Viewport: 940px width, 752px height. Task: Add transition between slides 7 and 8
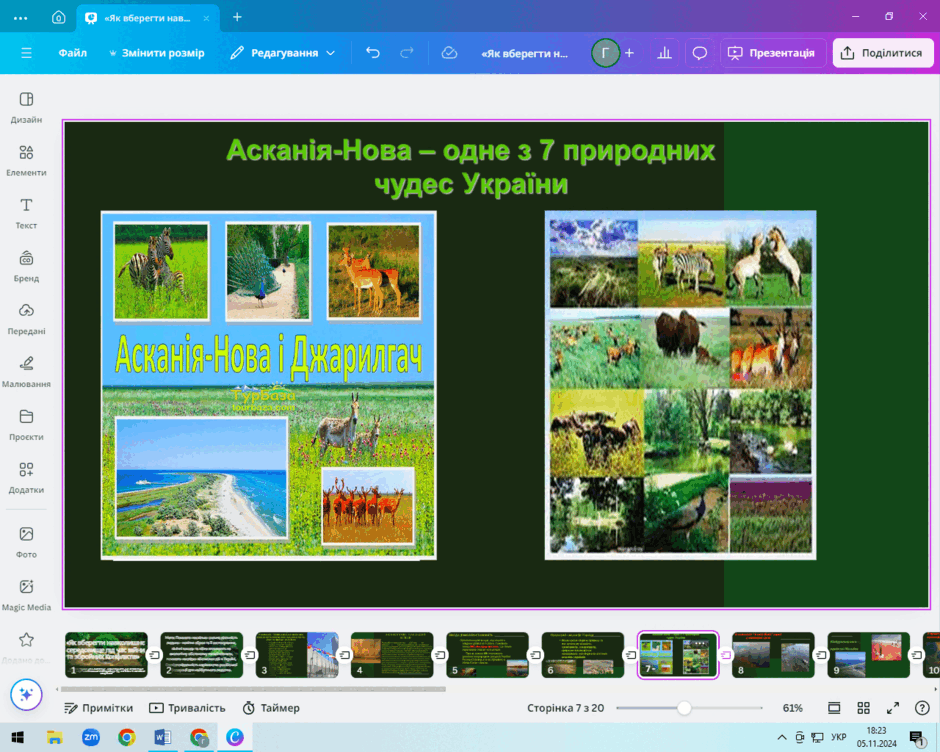[x=726, y=655]
